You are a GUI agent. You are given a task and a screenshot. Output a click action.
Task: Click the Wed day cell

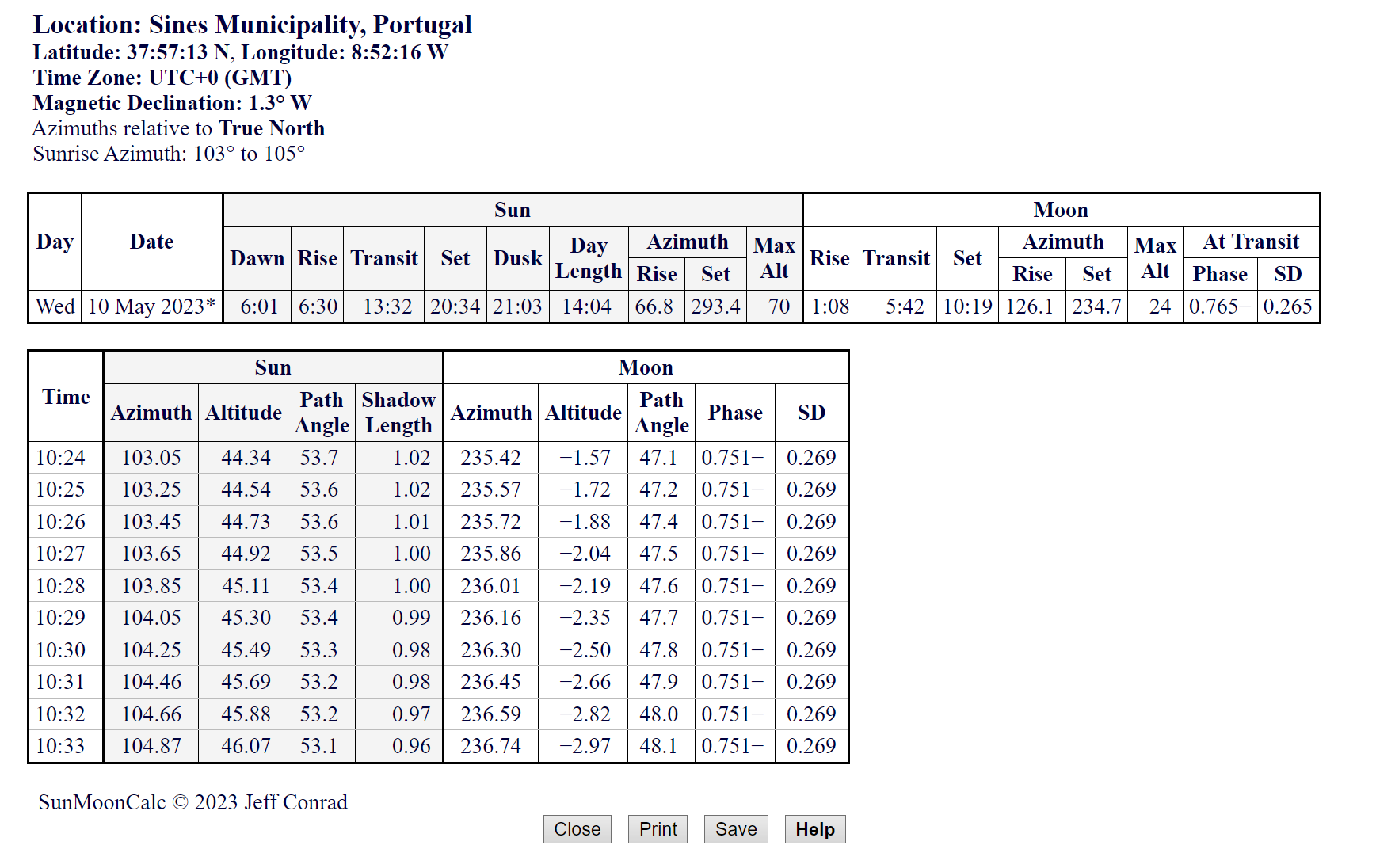pyautogui.click(x=55, y=306)
